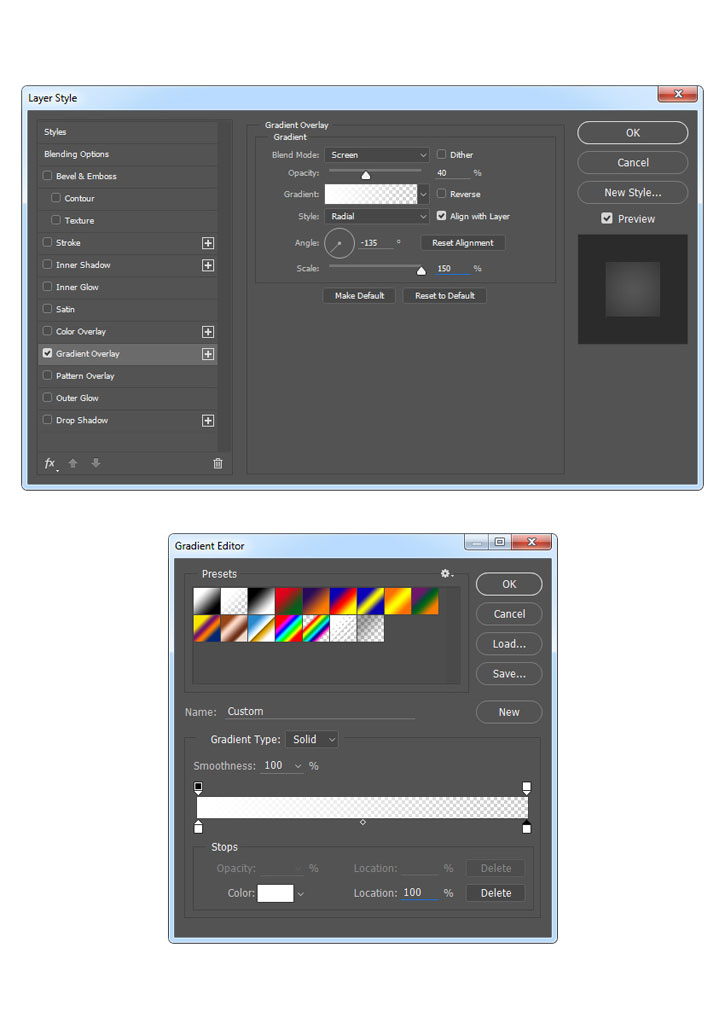This screenshot has width=725, height=1029.
Task: Add another Inner Shadow via plus icon
Action: click(x=208, y=265)
